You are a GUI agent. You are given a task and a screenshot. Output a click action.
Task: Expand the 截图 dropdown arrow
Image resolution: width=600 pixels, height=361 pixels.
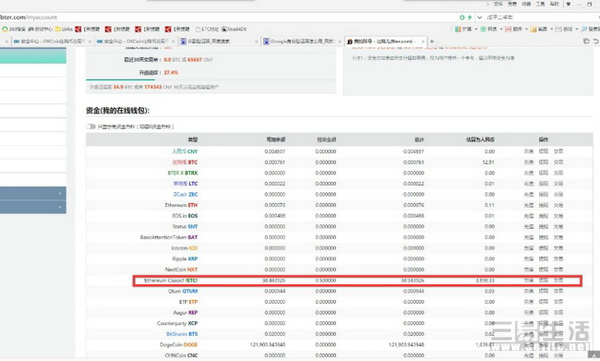point(551,29)
